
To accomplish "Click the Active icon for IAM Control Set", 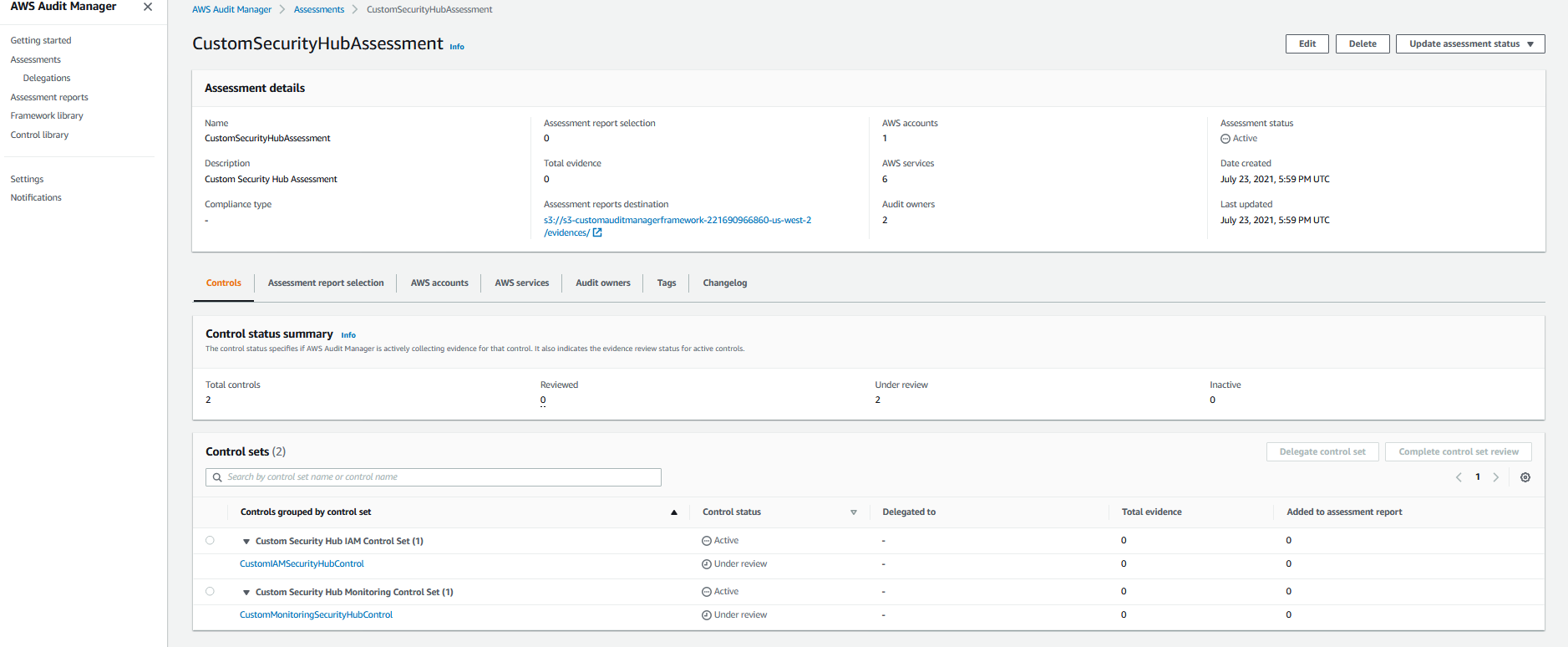I will pyautogui.click(x=707, y=541).
